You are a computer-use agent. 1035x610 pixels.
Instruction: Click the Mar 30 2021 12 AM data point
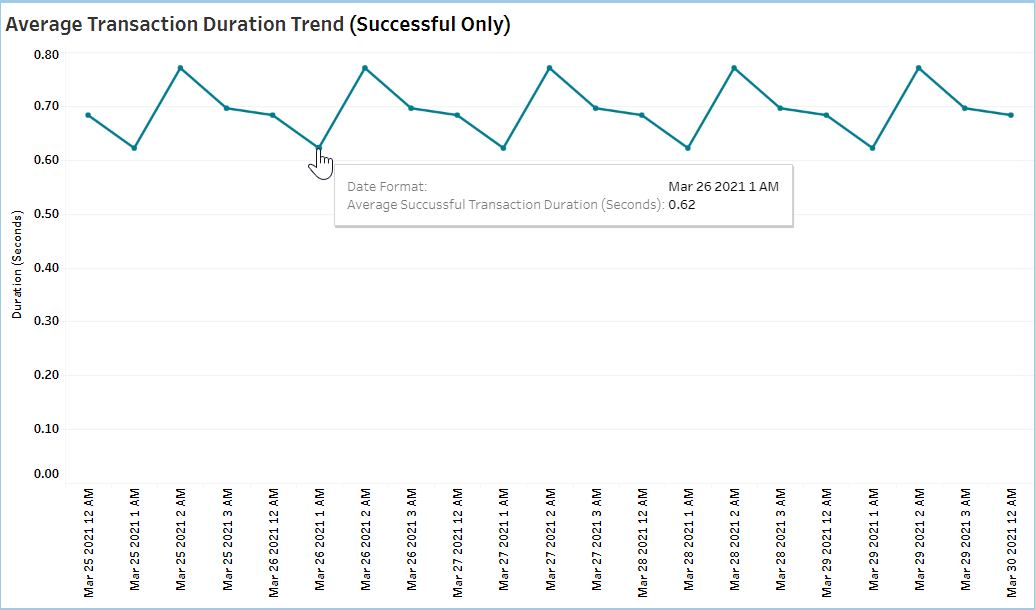[x=1011, y=115]
